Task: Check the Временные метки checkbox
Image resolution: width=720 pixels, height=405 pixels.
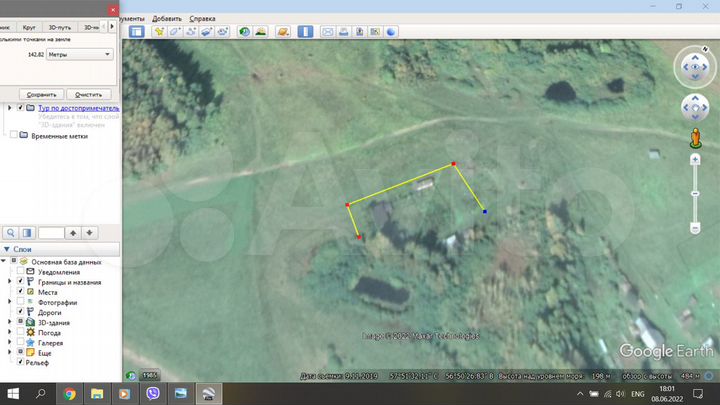Action: pyautogui.click(x=14, y=135)
